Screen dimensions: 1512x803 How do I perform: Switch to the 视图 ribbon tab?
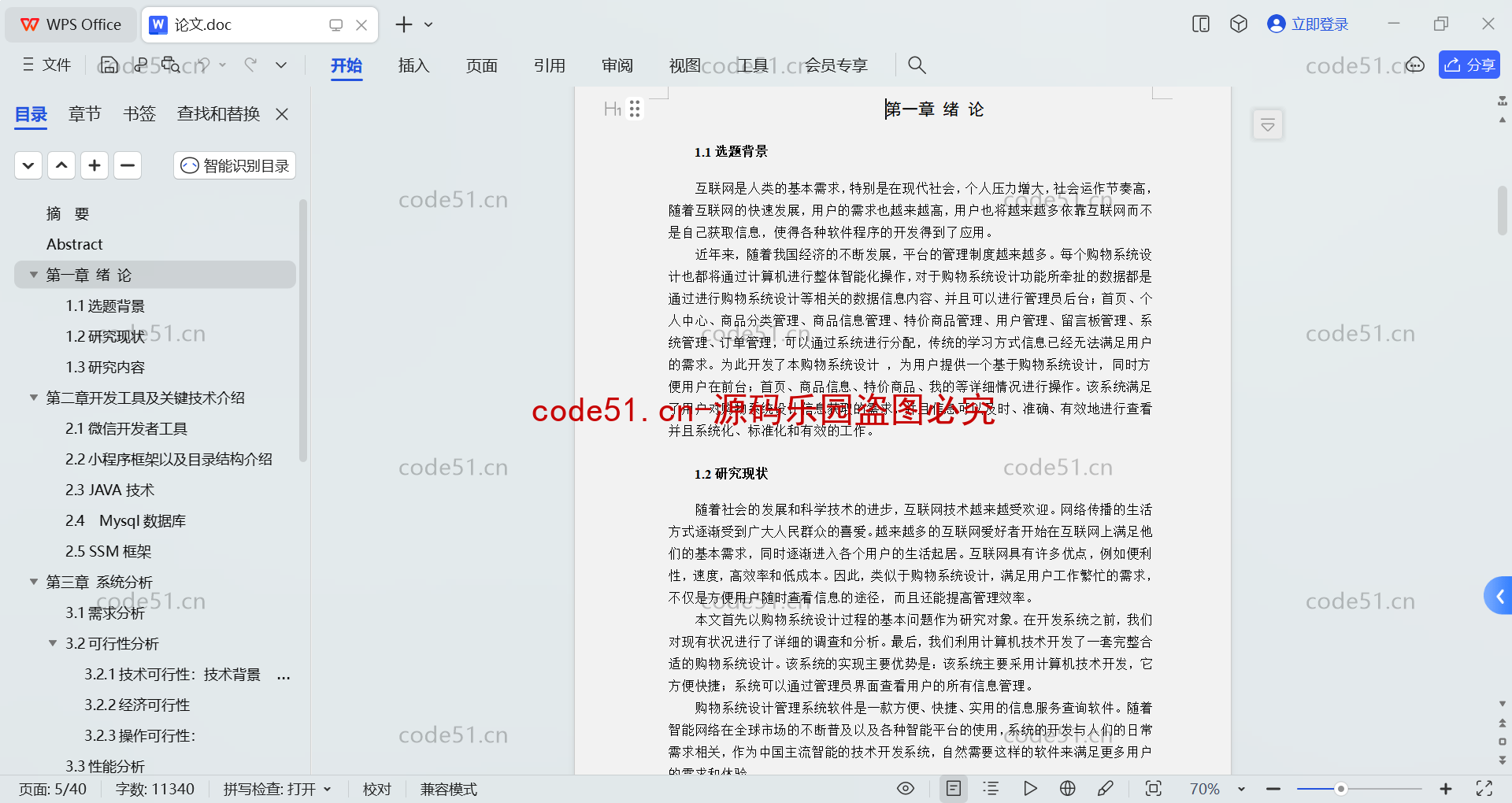pyautogui.click(x=685, y=65)
